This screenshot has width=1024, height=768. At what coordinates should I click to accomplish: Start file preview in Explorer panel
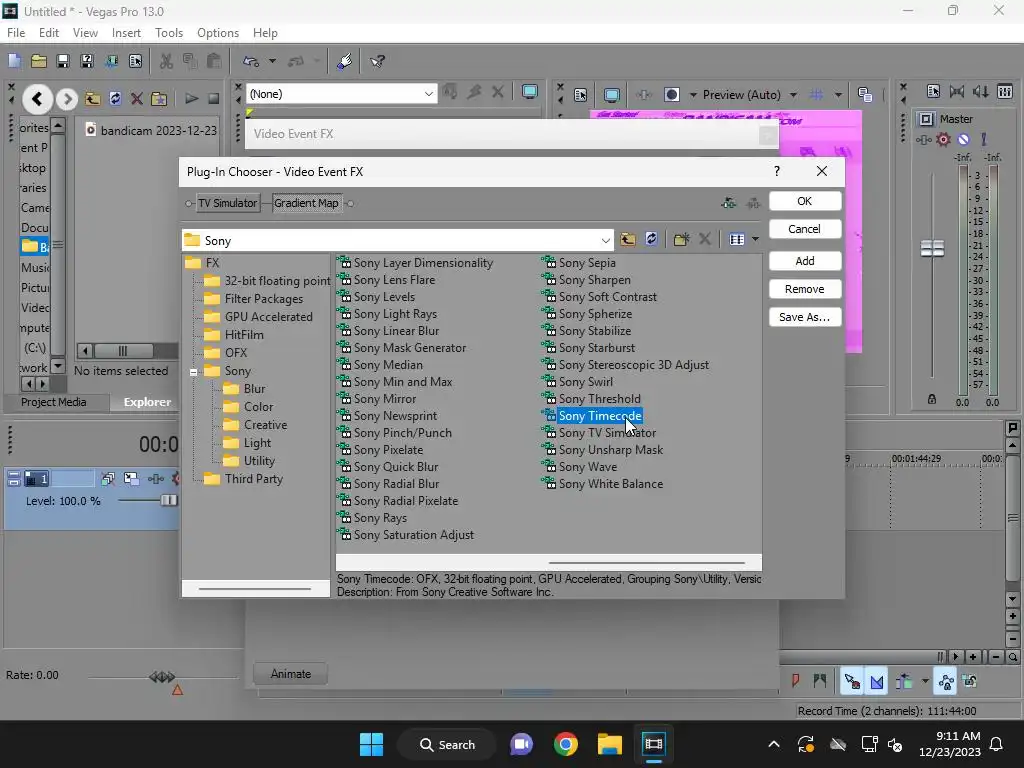[191, 99]
